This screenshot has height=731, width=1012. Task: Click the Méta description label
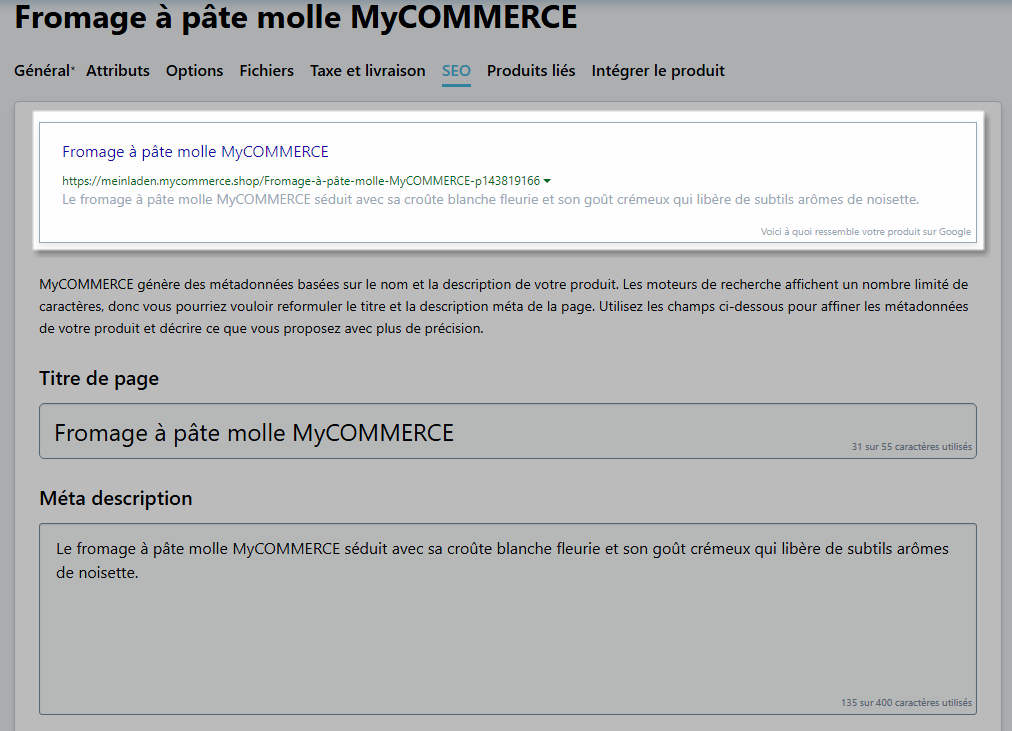(x=116, y=498)
